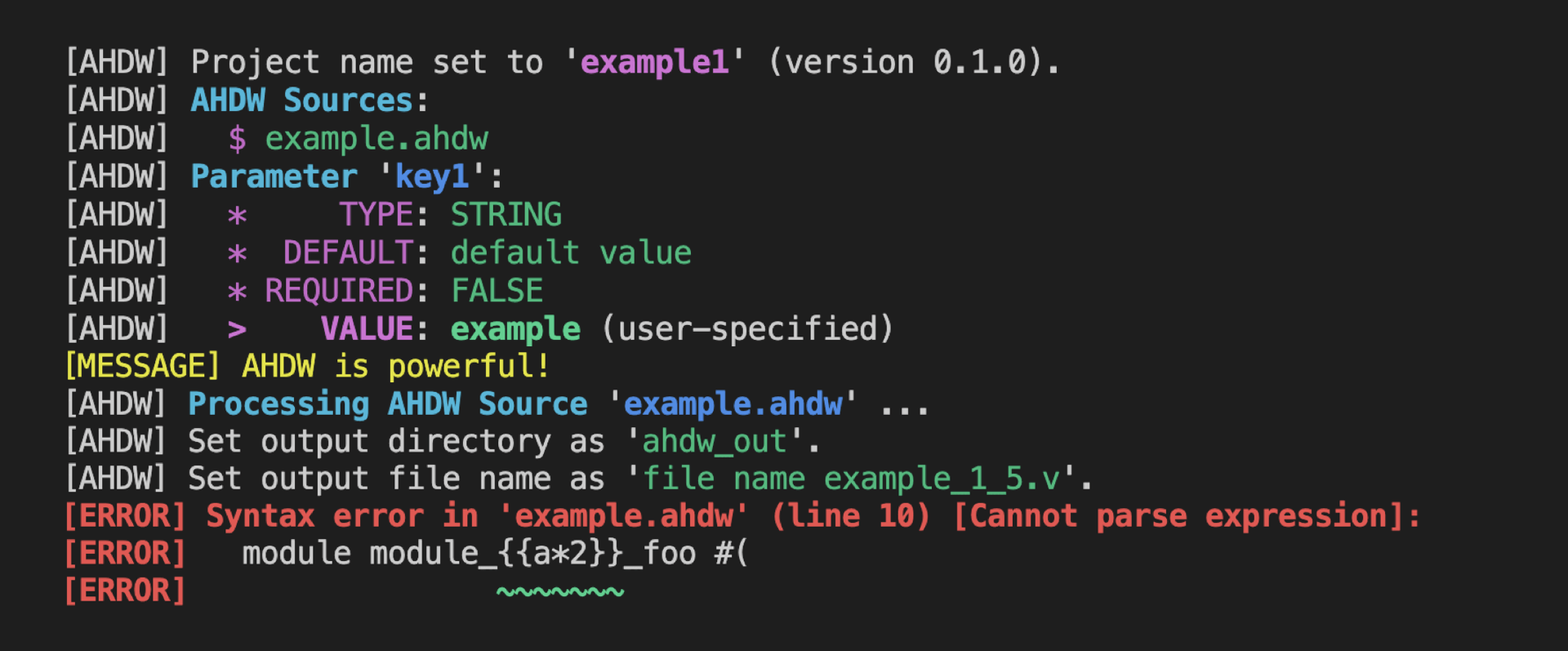
Task: Click the green squiggly underline error marker
Action: 560,591
